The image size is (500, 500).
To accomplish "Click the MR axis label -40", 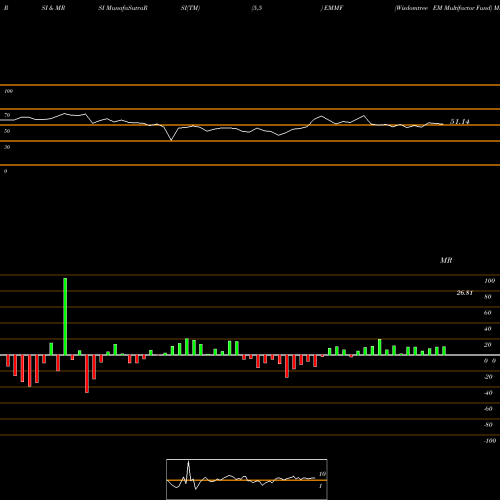I will point(488,393).
